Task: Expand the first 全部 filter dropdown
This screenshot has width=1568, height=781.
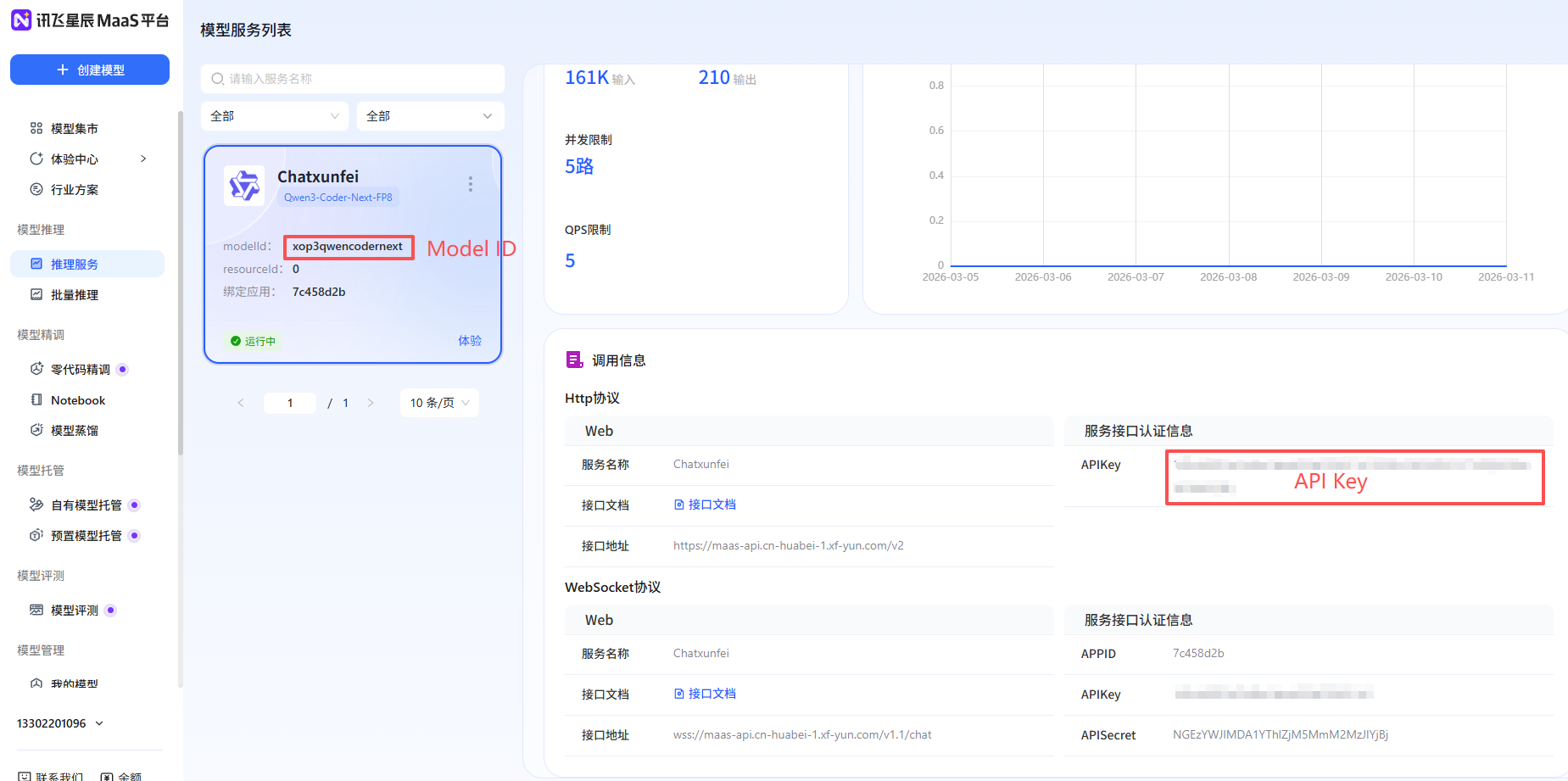Action: 274,115
